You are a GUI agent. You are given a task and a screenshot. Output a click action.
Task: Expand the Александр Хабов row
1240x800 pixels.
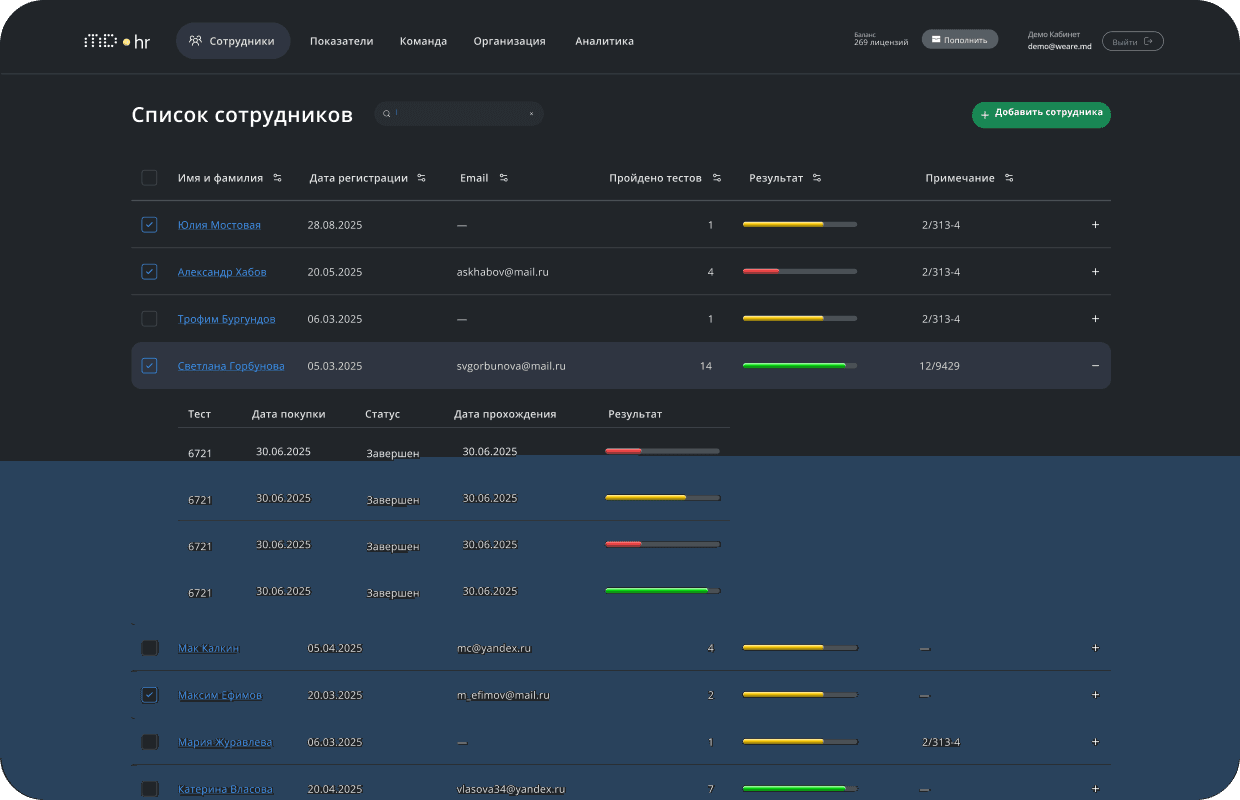[x=1095, y=272]
